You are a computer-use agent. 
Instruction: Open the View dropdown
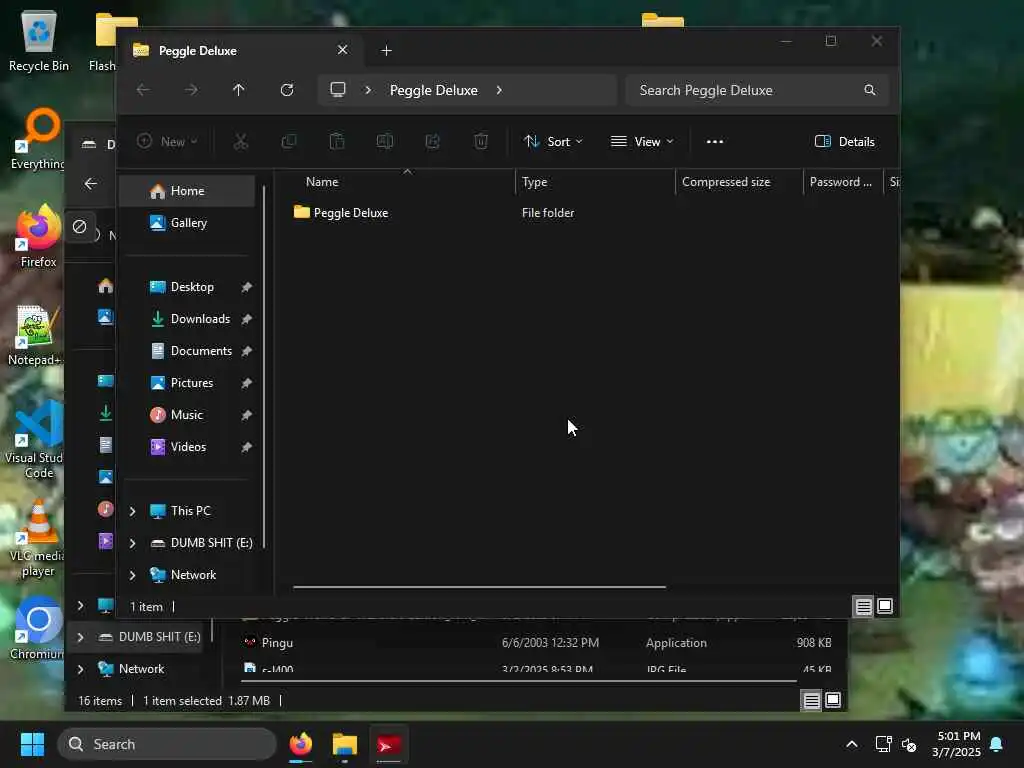tap(641, 142)
